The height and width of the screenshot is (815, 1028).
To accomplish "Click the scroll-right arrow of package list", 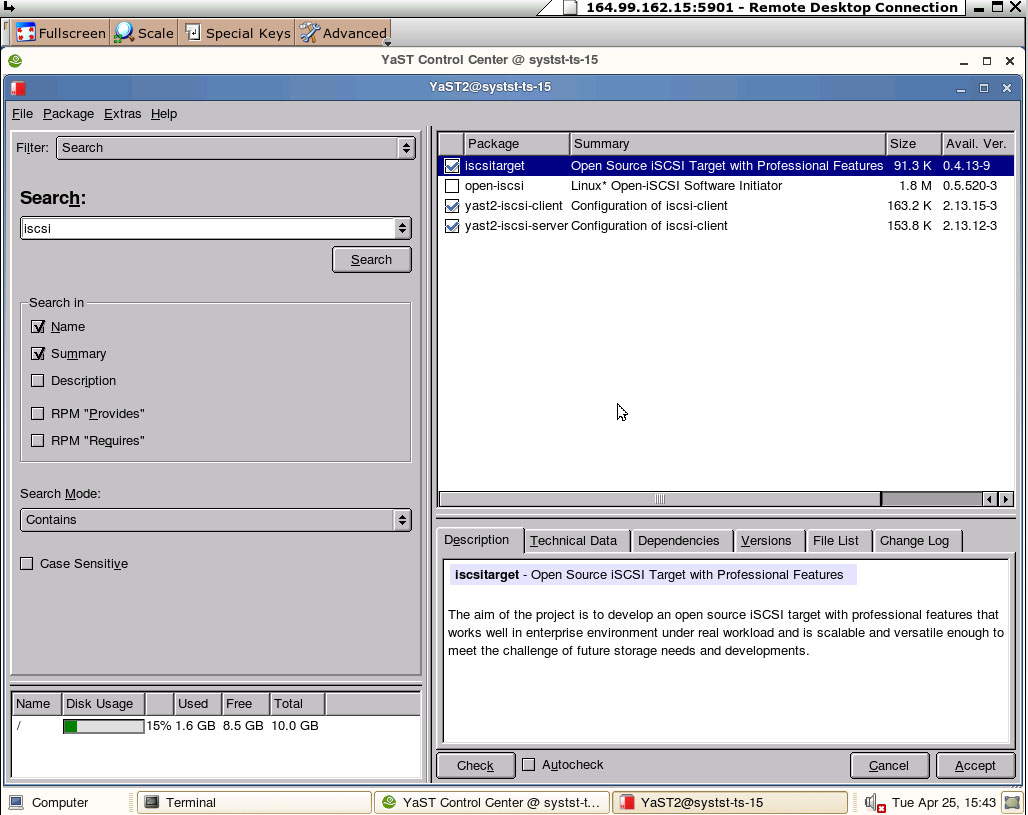I will pos(1006,499).
